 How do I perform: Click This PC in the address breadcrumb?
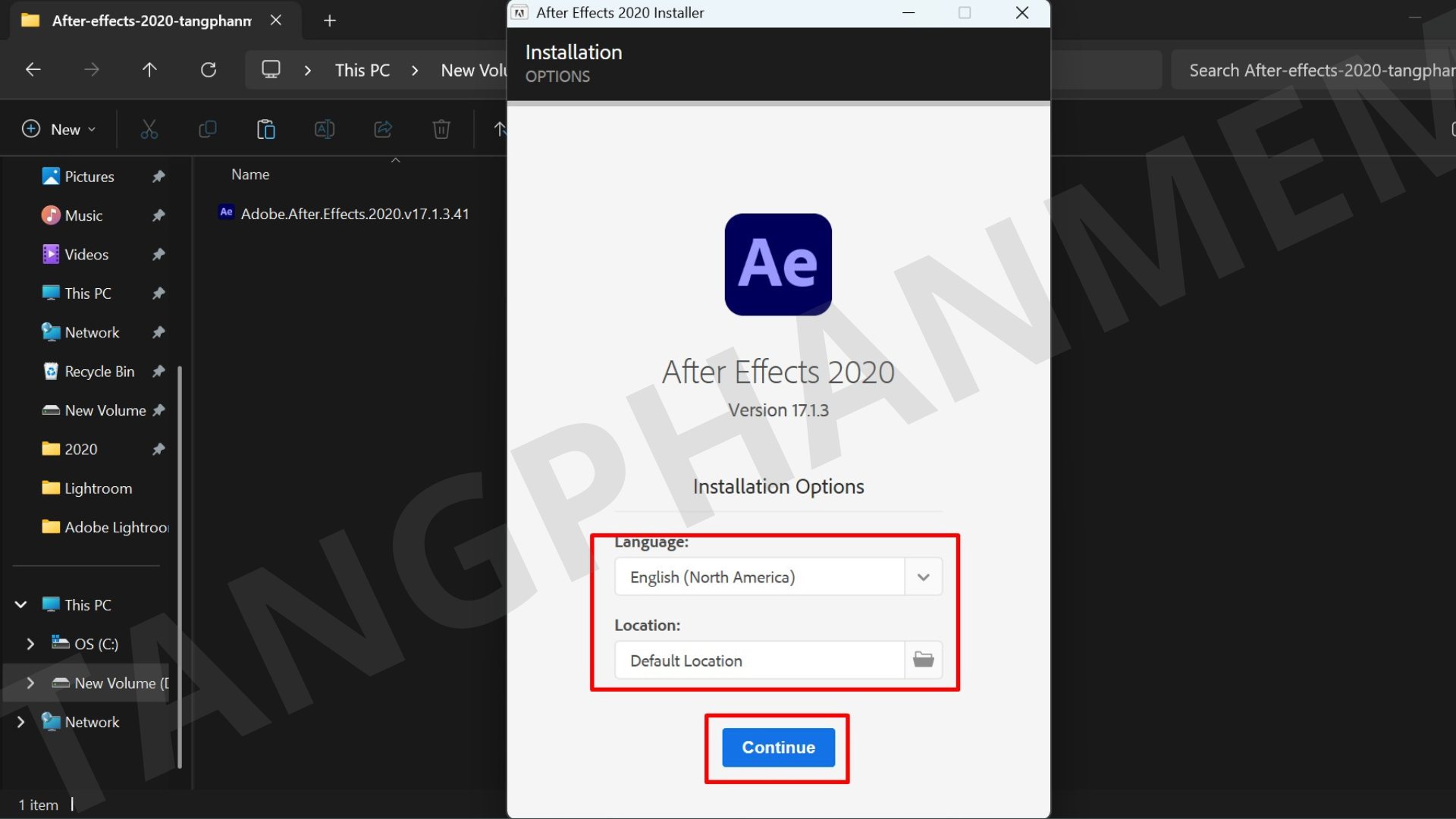(x=362, y=71)
